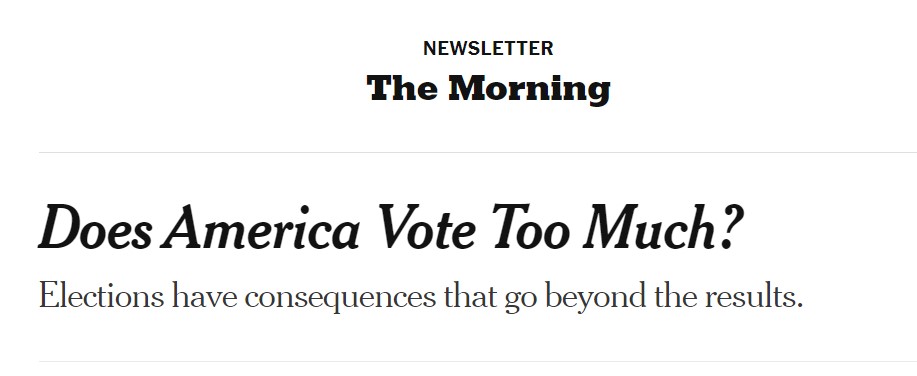Viewport: 917px width, 376px height.
Task: Click the word "Elections" in the subheadline
Action: click(101, 296)
